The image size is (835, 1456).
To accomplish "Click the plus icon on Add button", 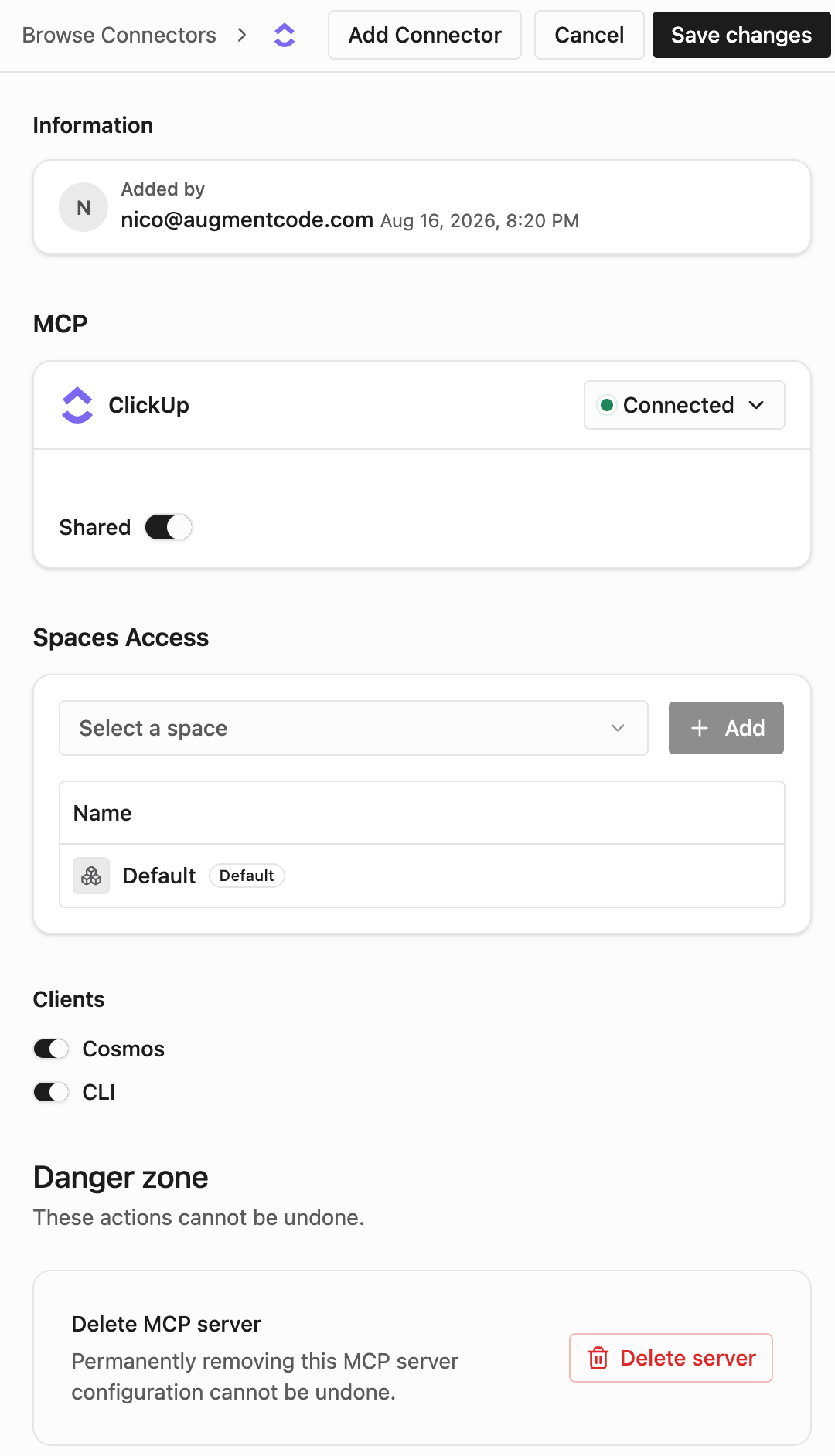I will pyautogui.click(x=700, y=728).
